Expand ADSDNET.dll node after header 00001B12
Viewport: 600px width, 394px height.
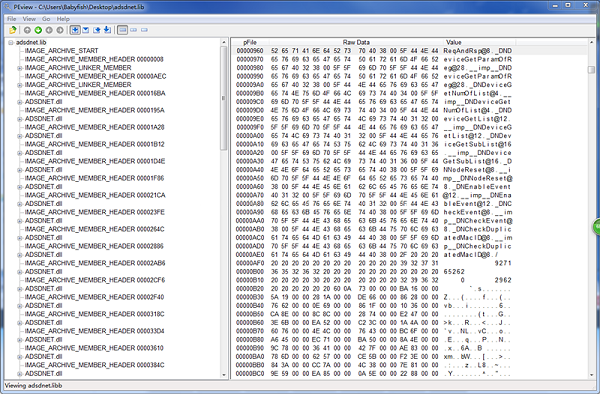20,153
